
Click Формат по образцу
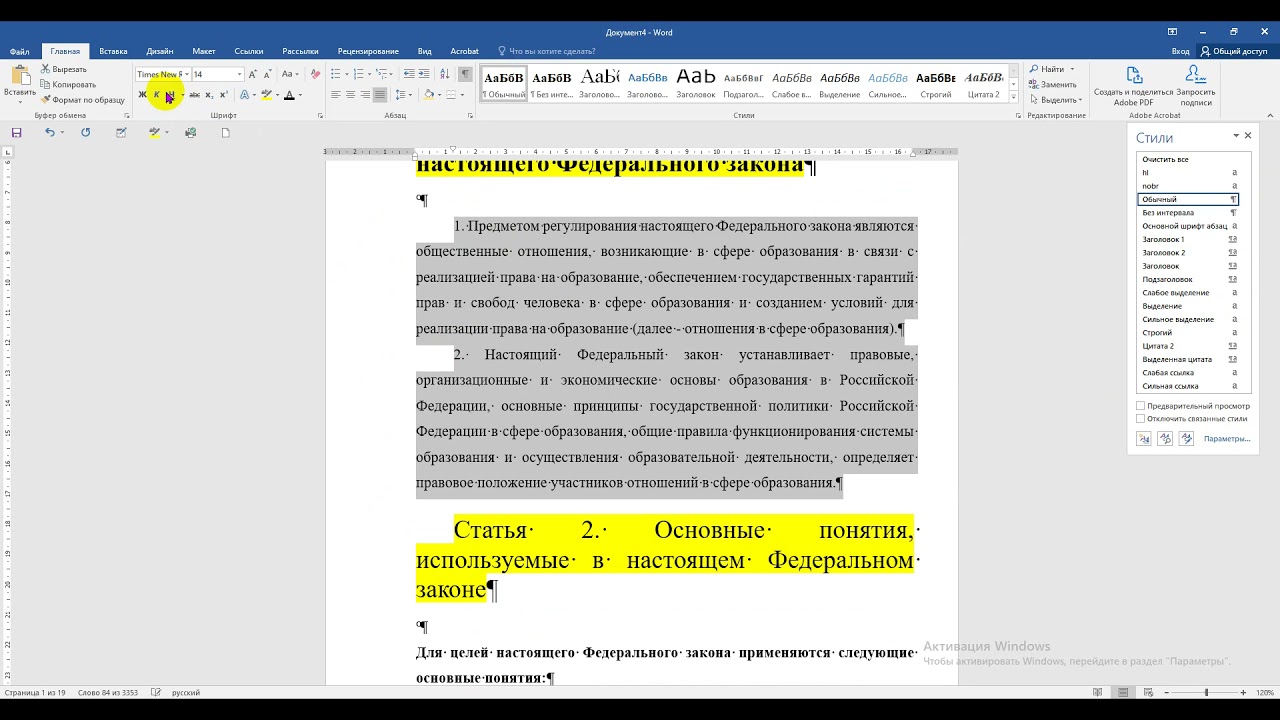tap(83, 100)
